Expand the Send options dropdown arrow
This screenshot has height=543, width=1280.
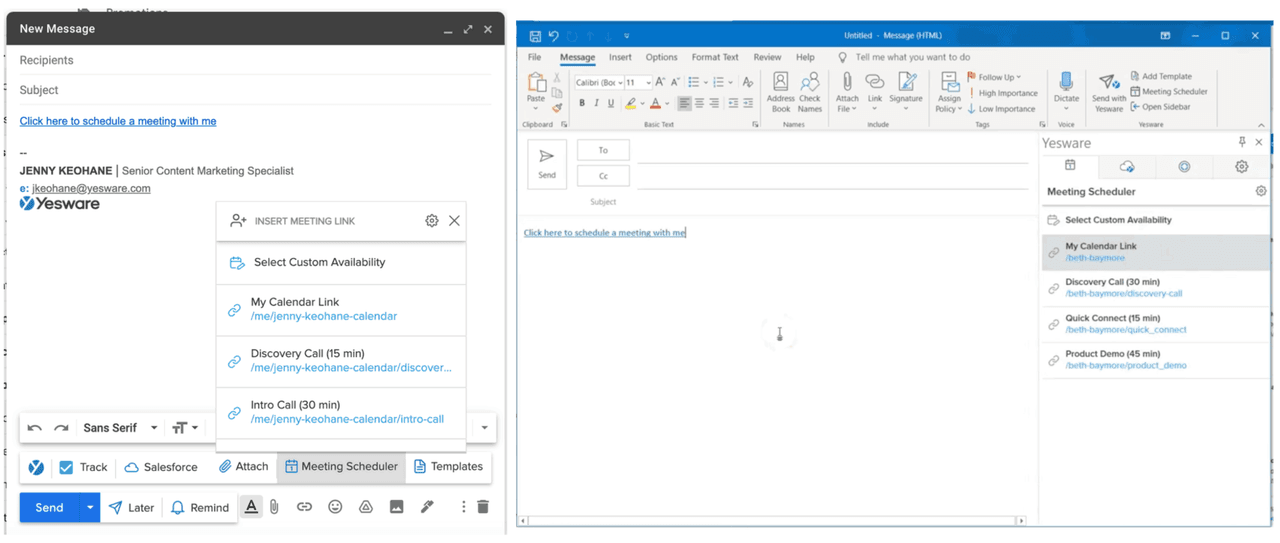click(90, 508)
